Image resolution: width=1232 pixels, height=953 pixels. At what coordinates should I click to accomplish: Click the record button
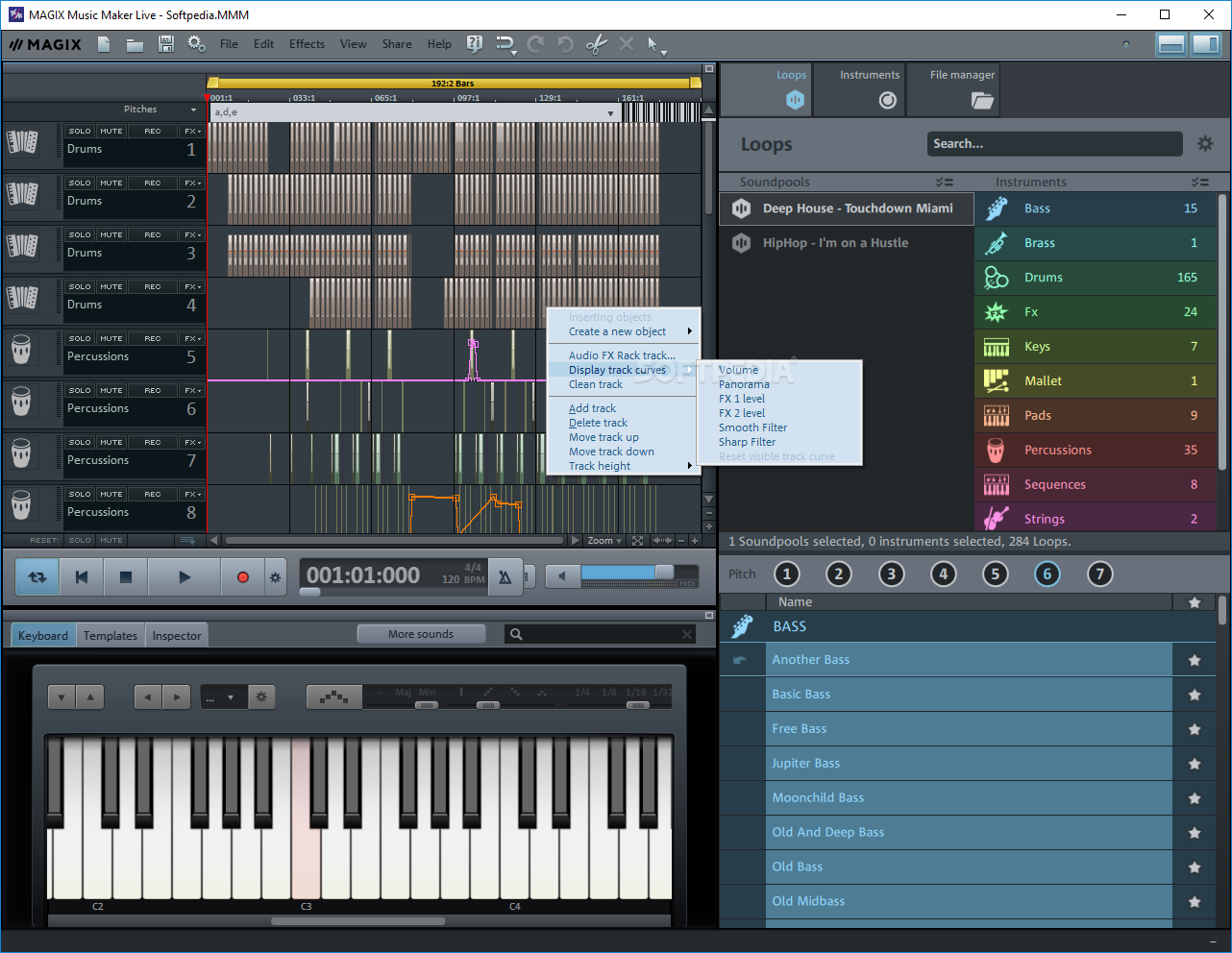pyautogui.click(x=242, y=577)
